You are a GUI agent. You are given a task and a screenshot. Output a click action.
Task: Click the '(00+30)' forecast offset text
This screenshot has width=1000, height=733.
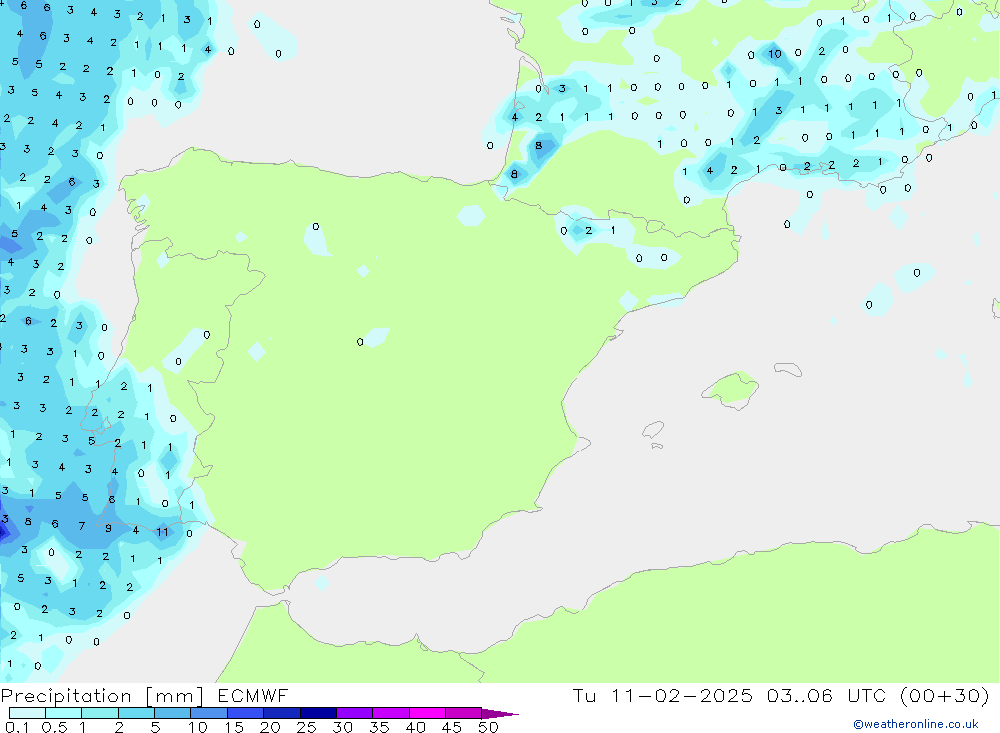click(945, 695)
